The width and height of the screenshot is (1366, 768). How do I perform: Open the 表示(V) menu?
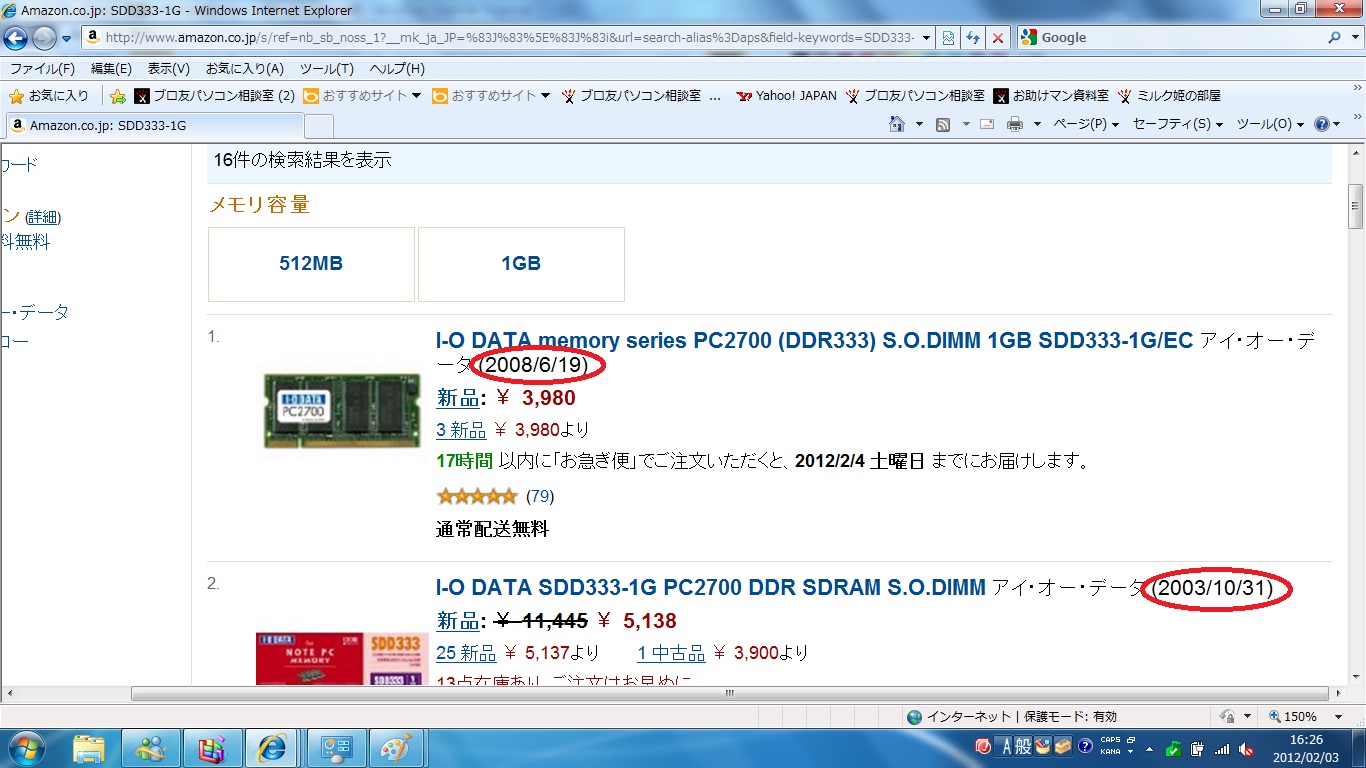[x=168, y=69]
